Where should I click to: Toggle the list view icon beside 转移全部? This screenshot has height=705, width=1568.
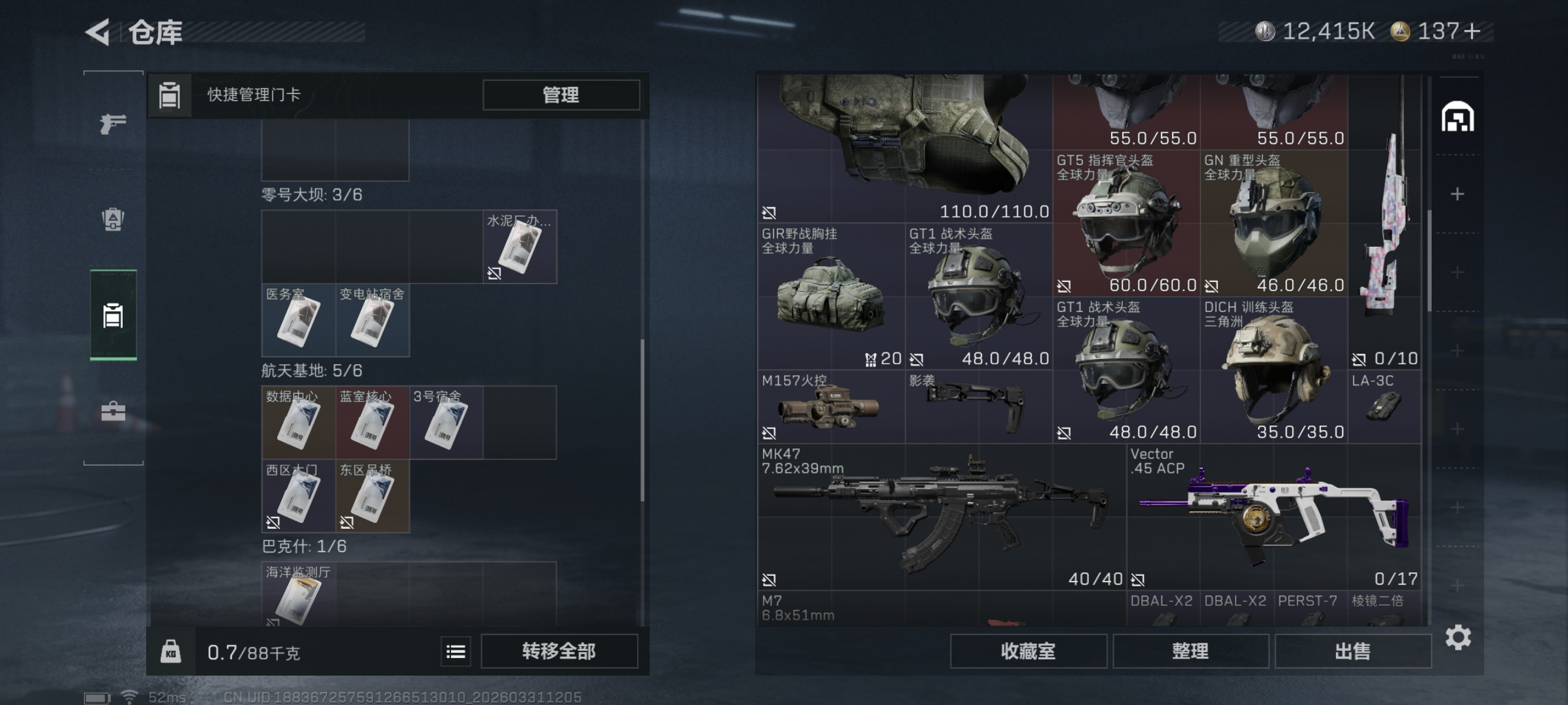[456, 652]
